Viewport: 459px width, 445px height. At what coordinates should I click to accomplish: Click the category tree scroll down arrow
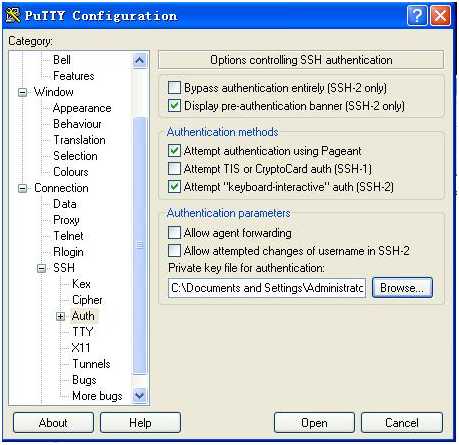click(139, 396)
